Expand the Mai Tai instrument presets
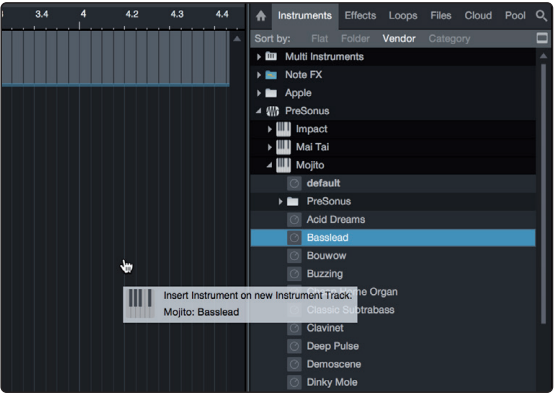The image size is (556, 397). coord(269,147)
